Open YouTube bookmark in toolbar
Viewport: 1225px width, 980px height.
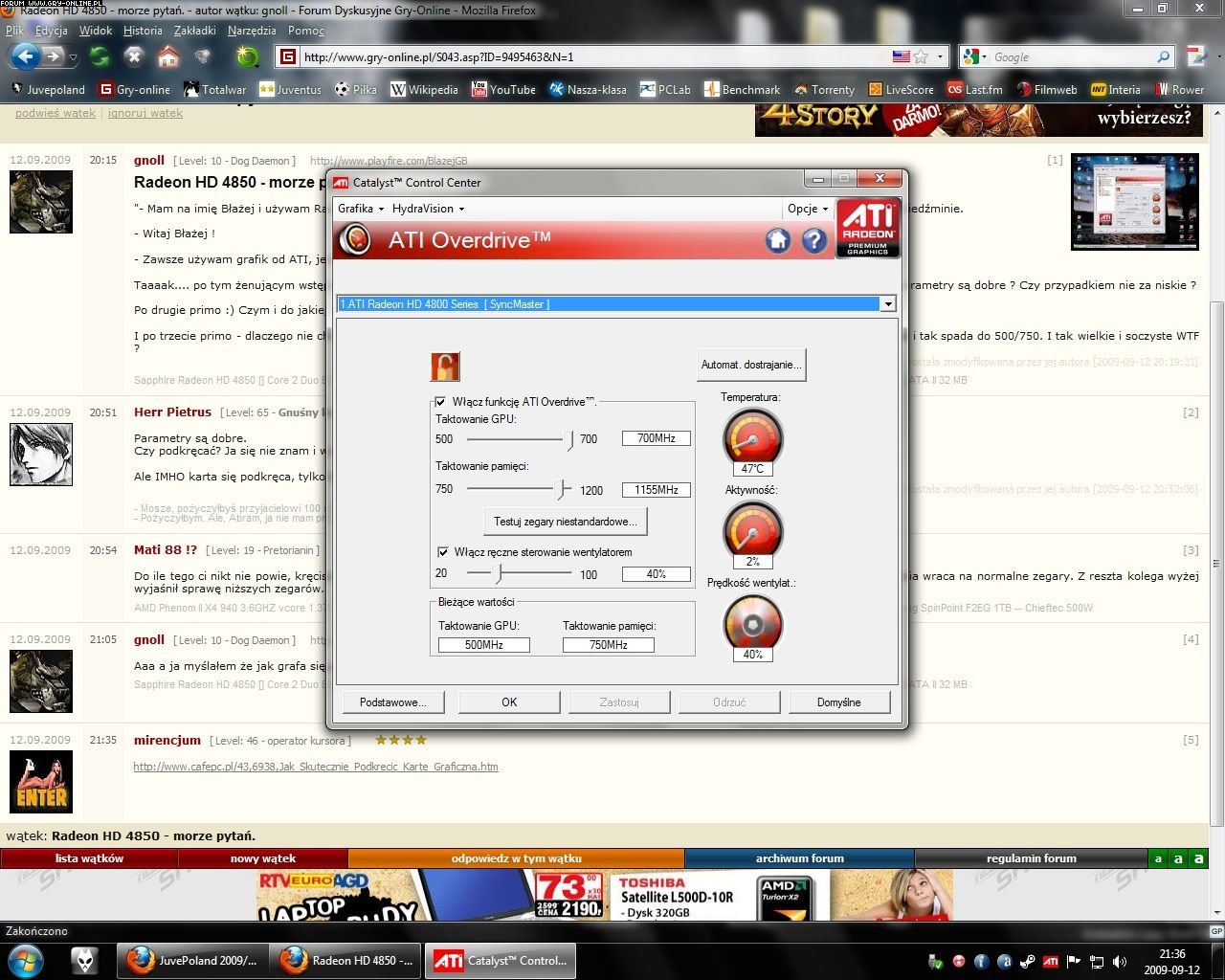click(503, 89)
